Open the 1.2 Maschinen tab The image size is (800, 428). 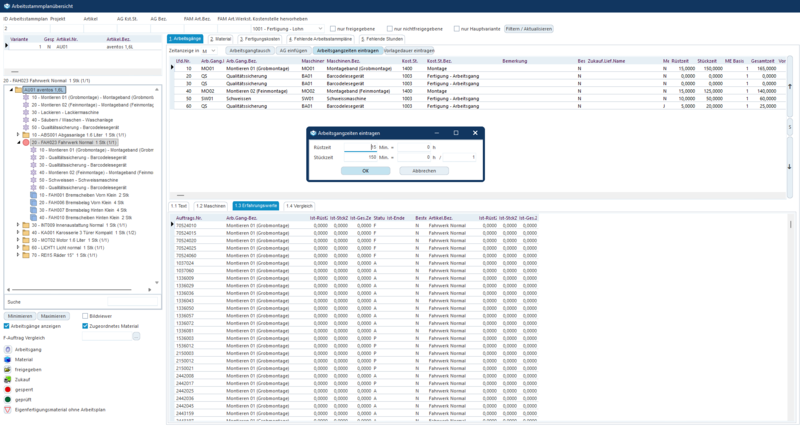coord(212,205)
